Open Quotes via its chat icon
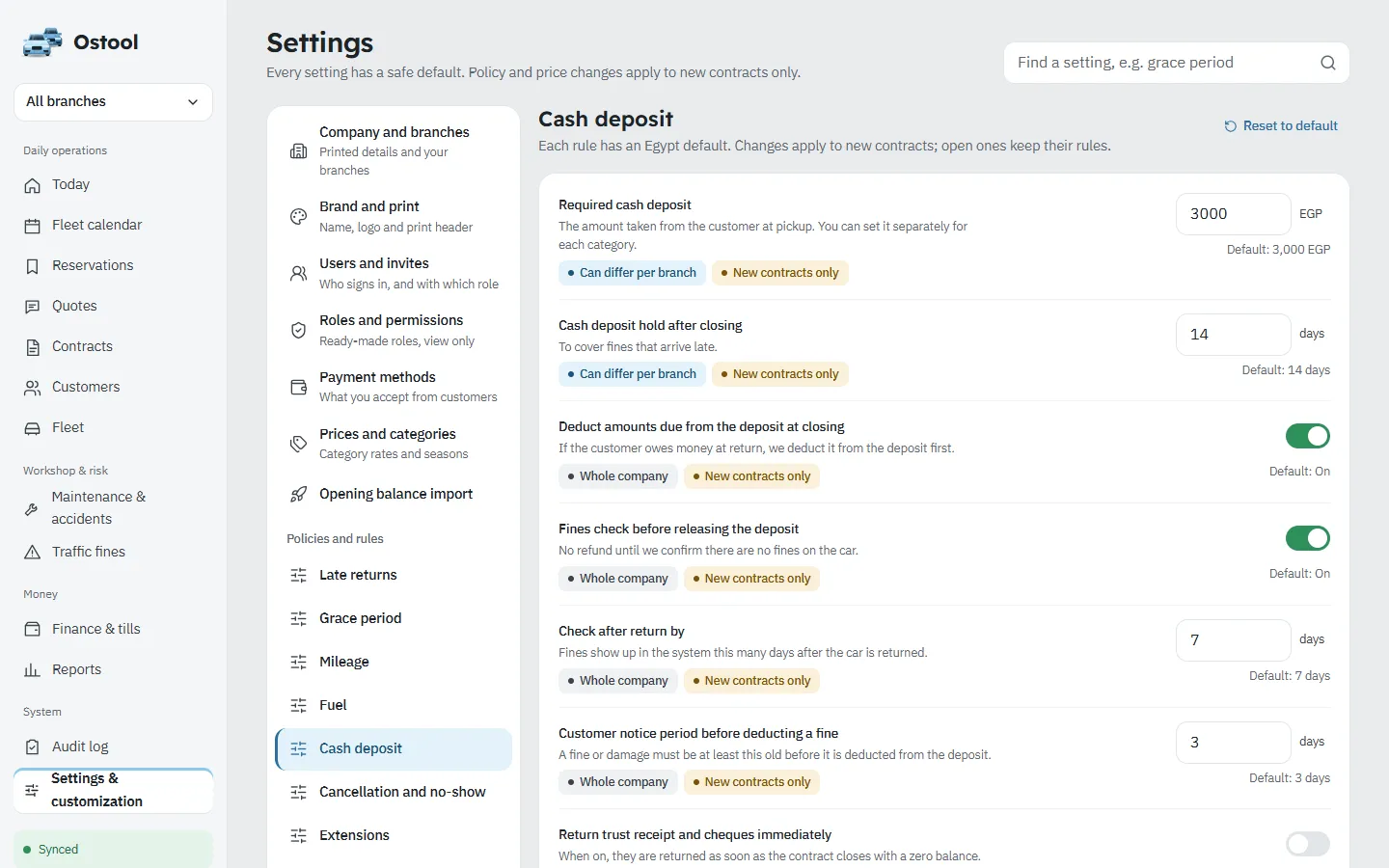Viewport: 1389px width, 868px height. [x=33, y=307]
